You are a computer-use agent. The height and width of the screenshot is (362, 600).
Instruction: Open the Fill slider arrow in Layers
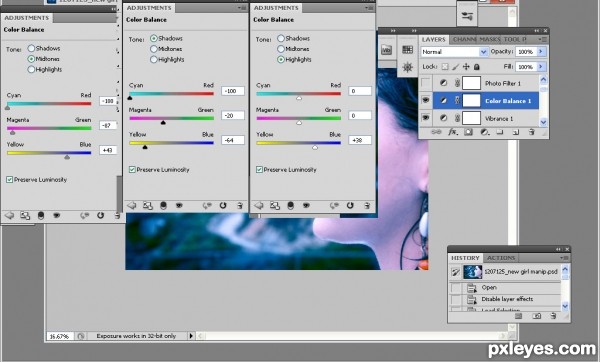(541, 67)
